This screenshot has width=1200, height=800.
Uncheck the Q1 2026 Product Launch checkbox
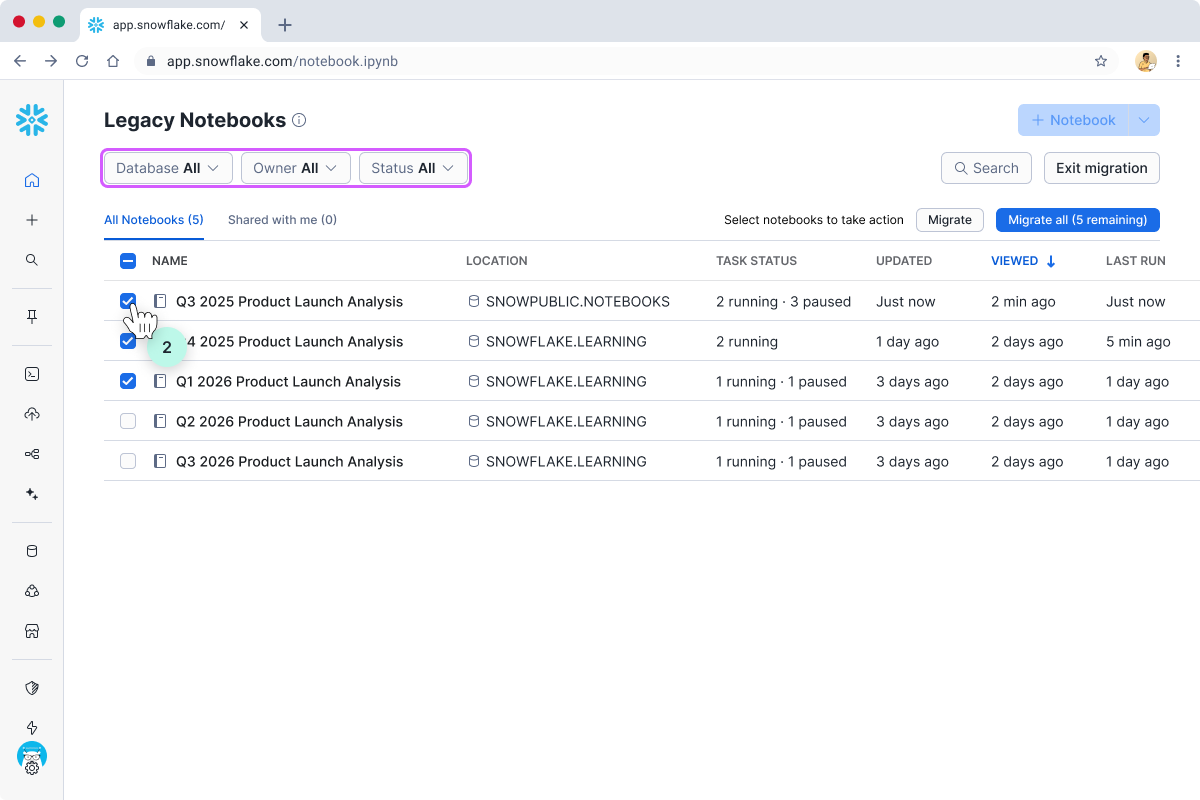(x=128, y=381)
